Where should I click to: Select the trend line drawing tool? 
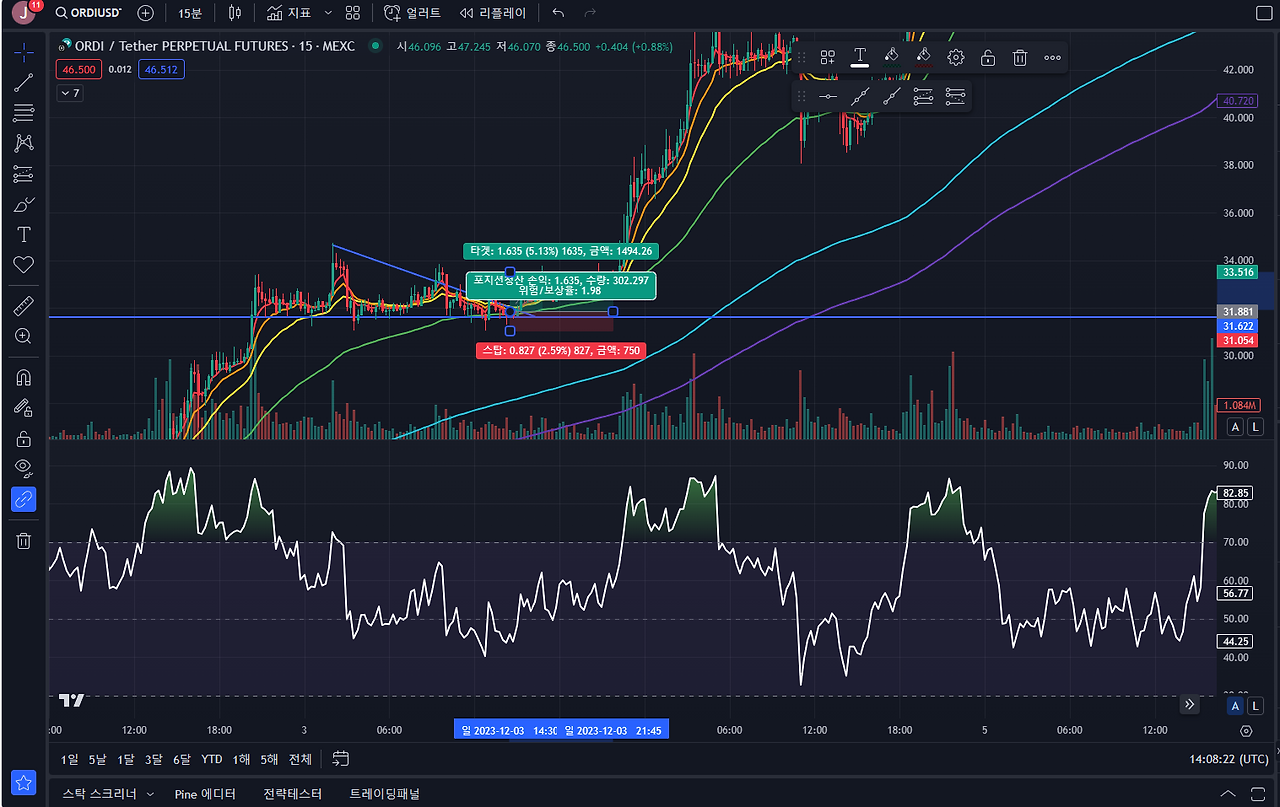click(23, 83)
